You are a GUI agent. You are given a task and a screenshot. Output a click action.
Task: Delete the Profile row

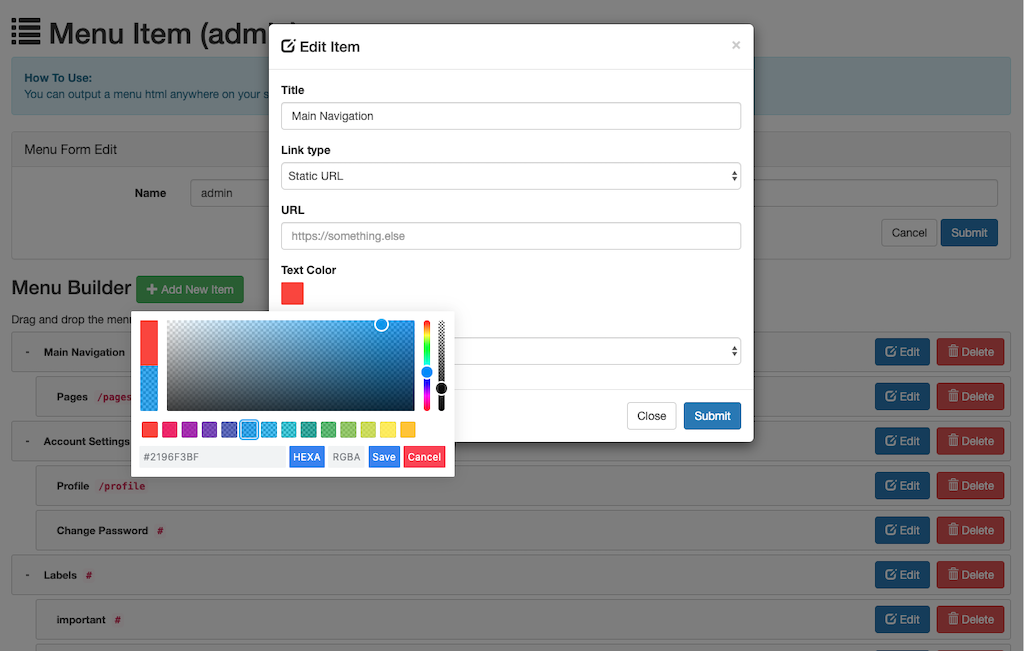tap(970, 486)
